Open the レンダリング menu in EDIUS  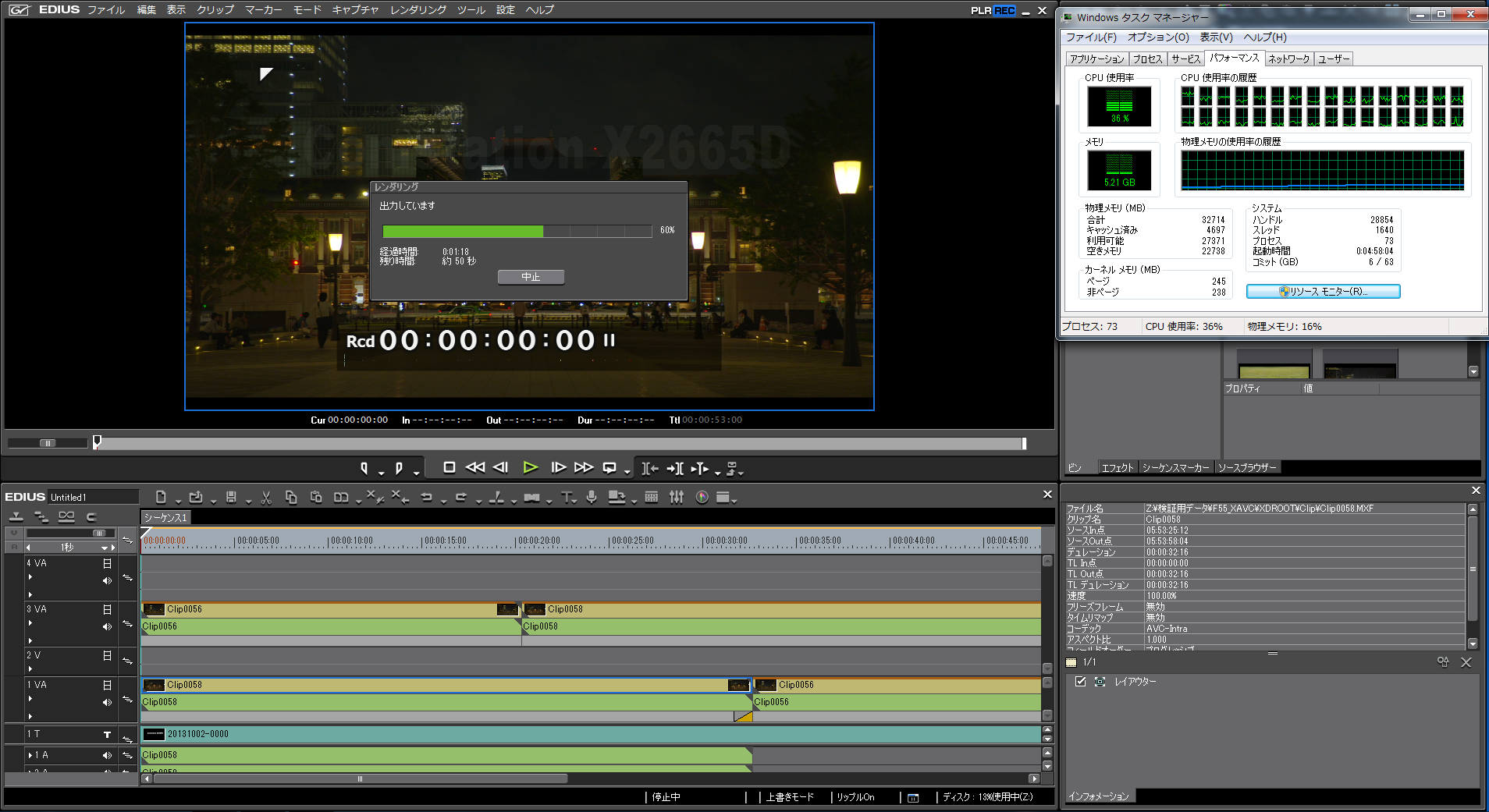coord(418,10)
